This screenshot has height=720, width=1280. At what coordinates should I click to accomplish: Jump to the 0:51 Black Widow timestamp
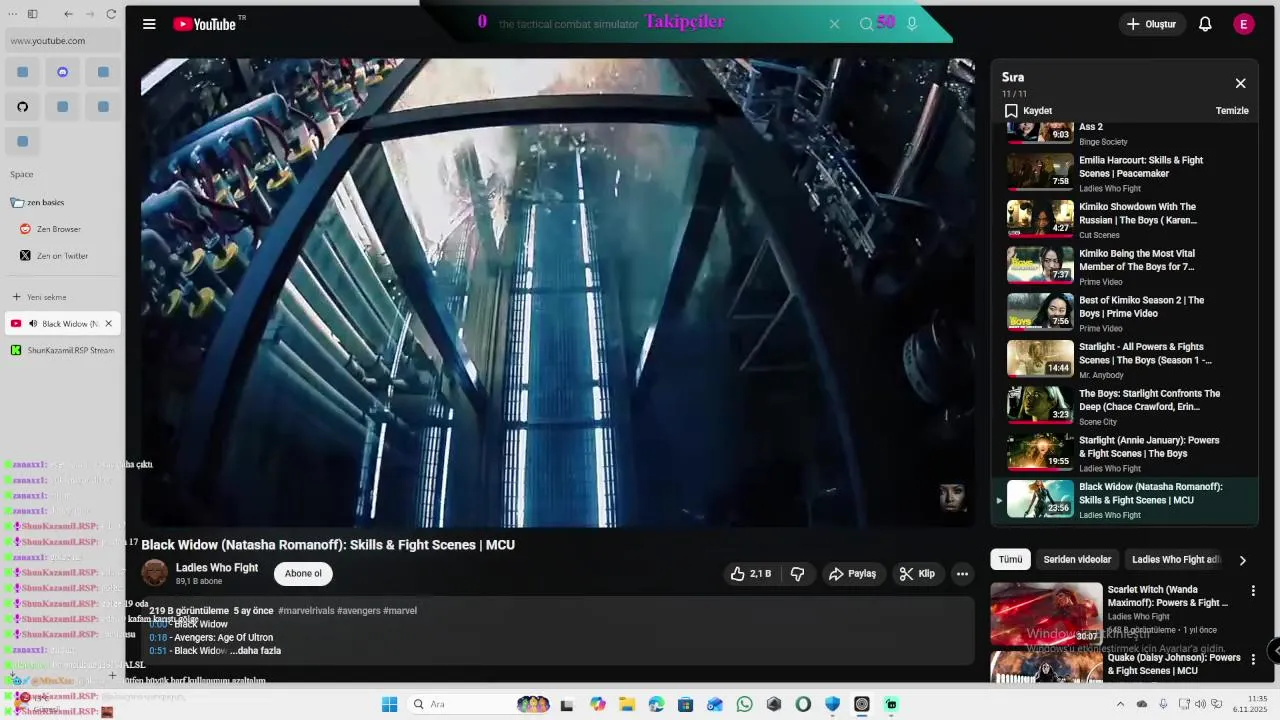point(158,651)
